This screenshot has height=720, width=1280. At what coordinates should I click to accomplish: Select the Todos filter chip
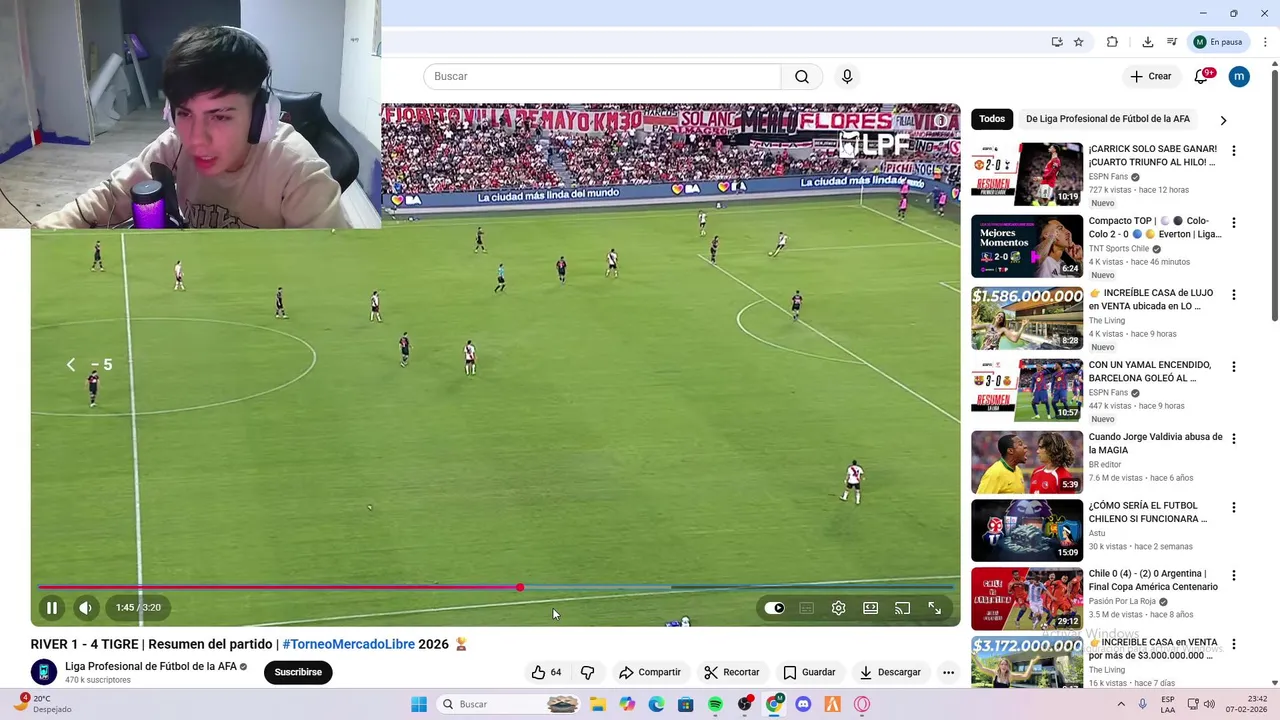[x=992, y=119]
